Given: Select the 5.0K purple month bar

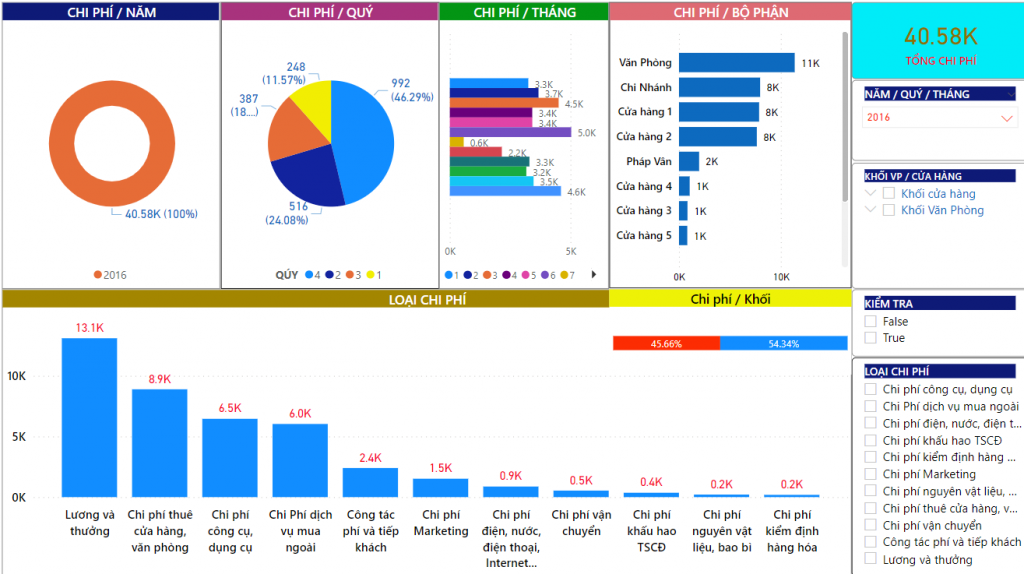Looking at the screenshot, I should (x=511, y=133).
